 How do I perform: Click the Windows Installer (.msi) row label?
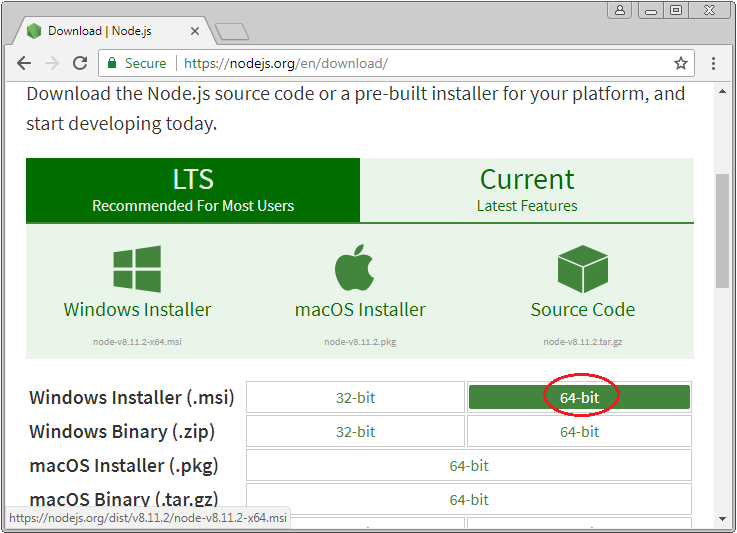pos(132,398)
